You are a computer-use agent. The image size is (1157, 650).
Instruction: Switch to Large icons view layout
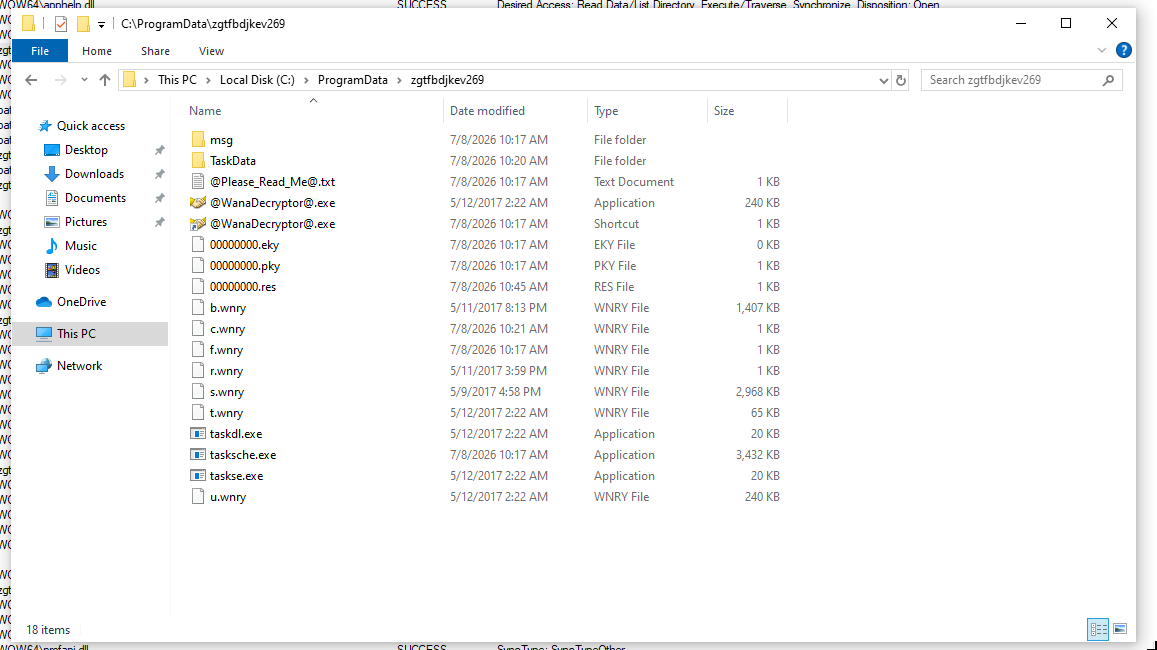point(1120,629)
